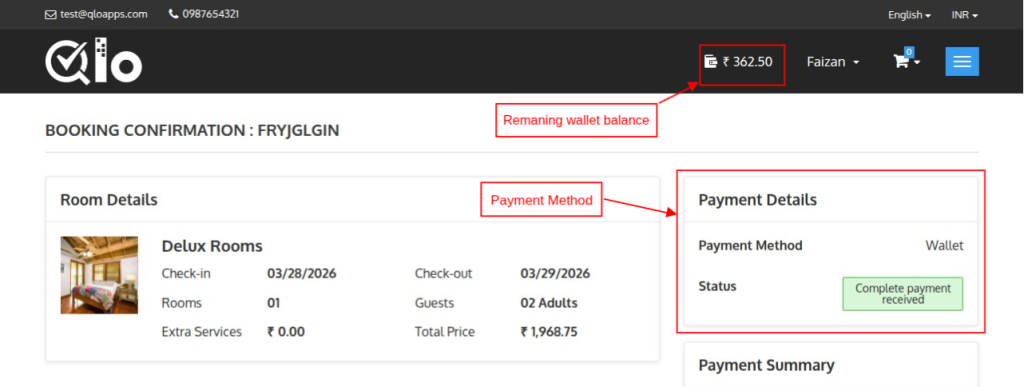Image resolution: width=1024 pixels, height=387 pixels.
Task: Click the 0987654321 phone number
Action: click(211, 14)
